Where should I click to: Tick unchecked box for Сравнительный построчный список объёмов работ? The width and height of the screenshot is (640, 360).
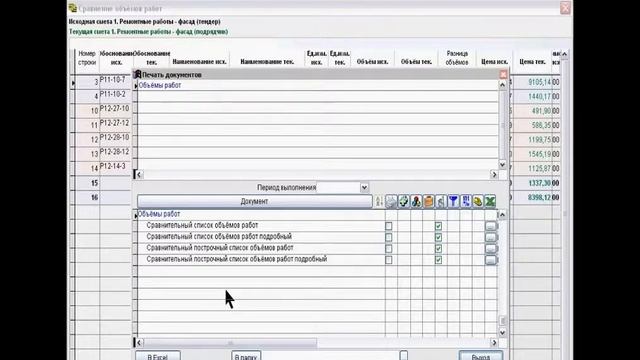[389, 249]
